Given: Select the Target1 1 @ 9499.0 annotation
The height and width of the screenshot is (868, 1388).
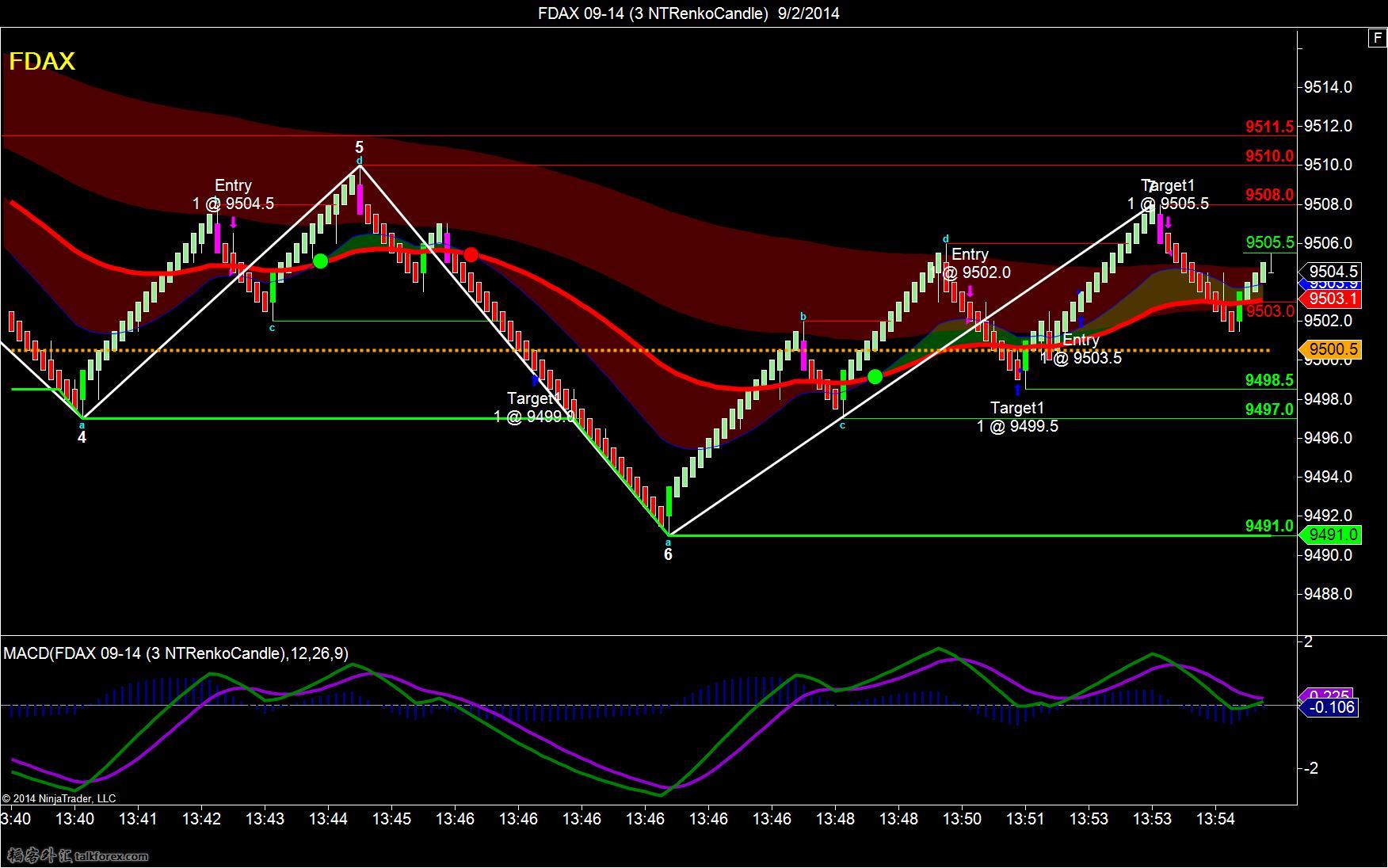Looking at the screenshot, I should pos(534,407).
